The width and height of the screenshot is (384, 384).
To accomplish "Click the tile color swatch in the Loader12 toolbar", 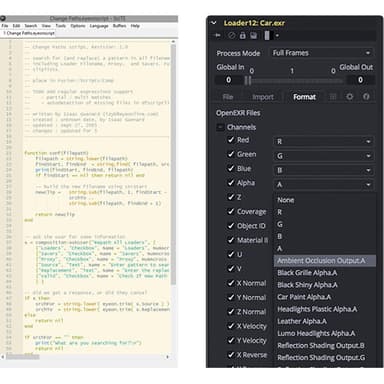I will pyautogui.click(x=267, y=35).
